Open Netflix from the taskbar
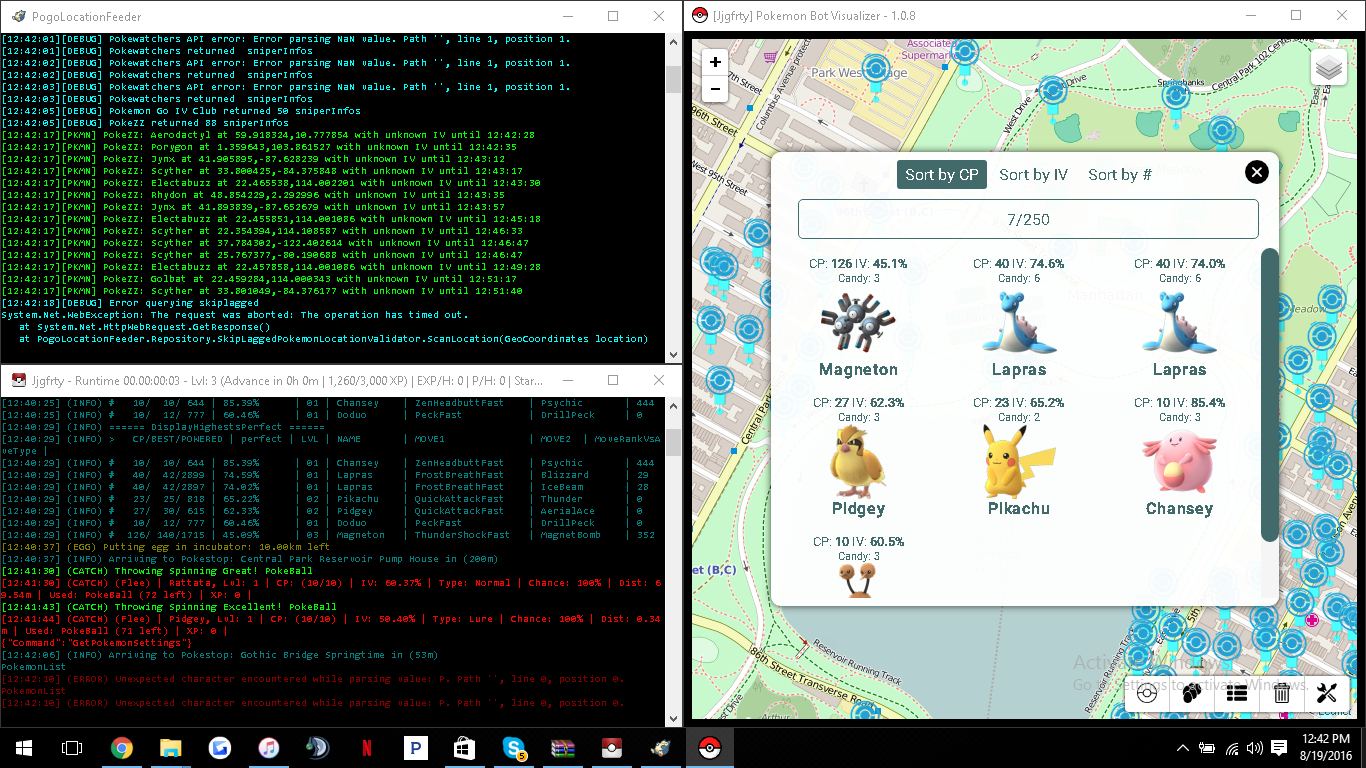1366x768 pixels. pos(367,747)
